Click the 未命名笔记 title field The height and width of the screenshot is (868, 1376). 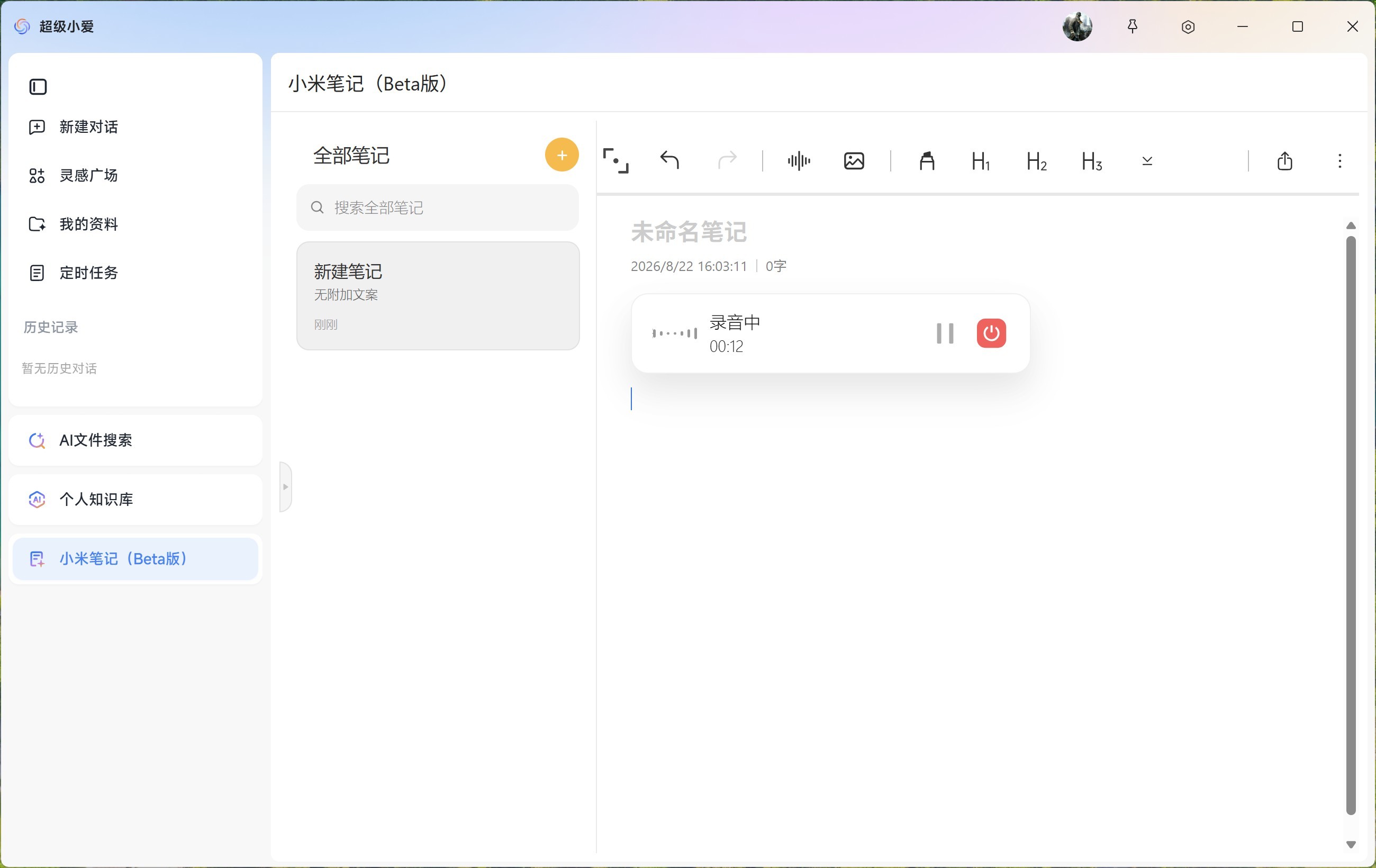click(x=689, y=232)
